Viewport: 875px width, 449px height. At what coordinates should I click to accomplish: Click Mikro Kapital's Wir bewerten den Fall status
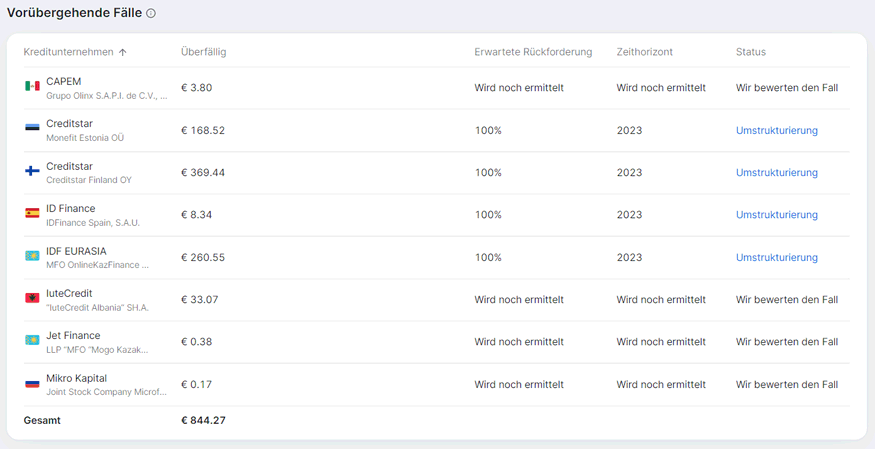[x=787, y=384]
